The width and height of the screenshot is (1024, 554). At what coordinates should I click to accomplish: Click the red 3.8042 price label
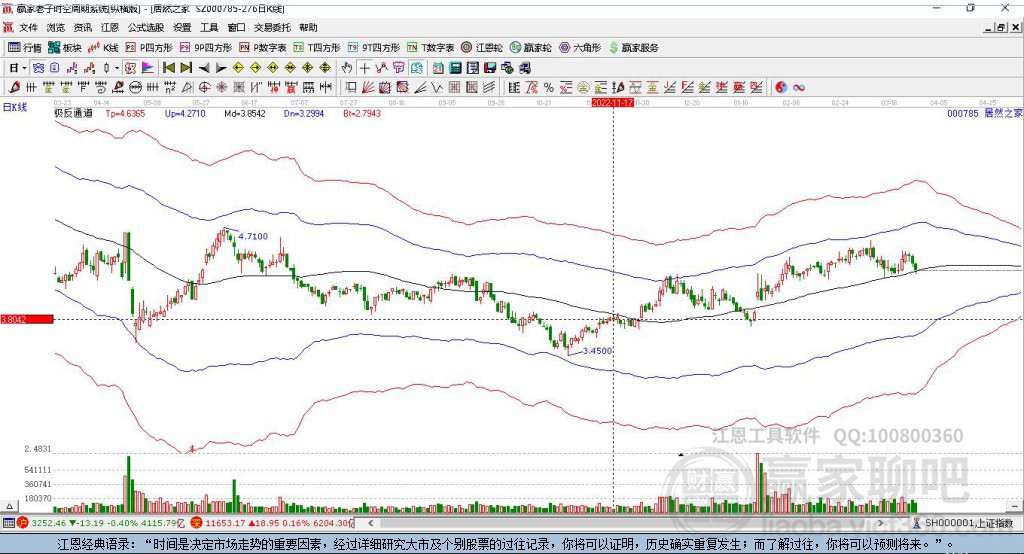[27, 319]
